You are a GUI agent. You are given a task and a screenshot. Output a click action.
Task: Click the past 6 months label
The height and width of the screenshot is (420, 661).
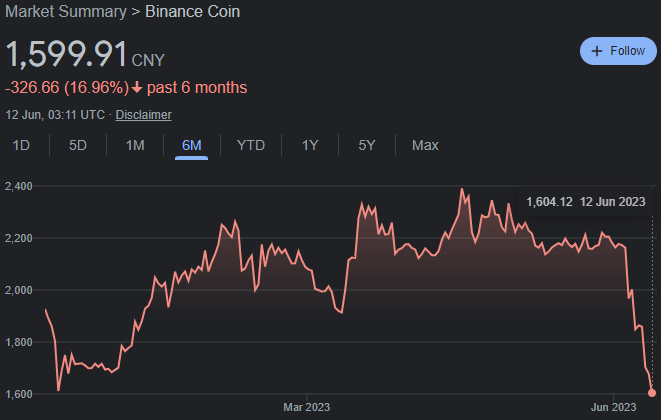(197, 88)
